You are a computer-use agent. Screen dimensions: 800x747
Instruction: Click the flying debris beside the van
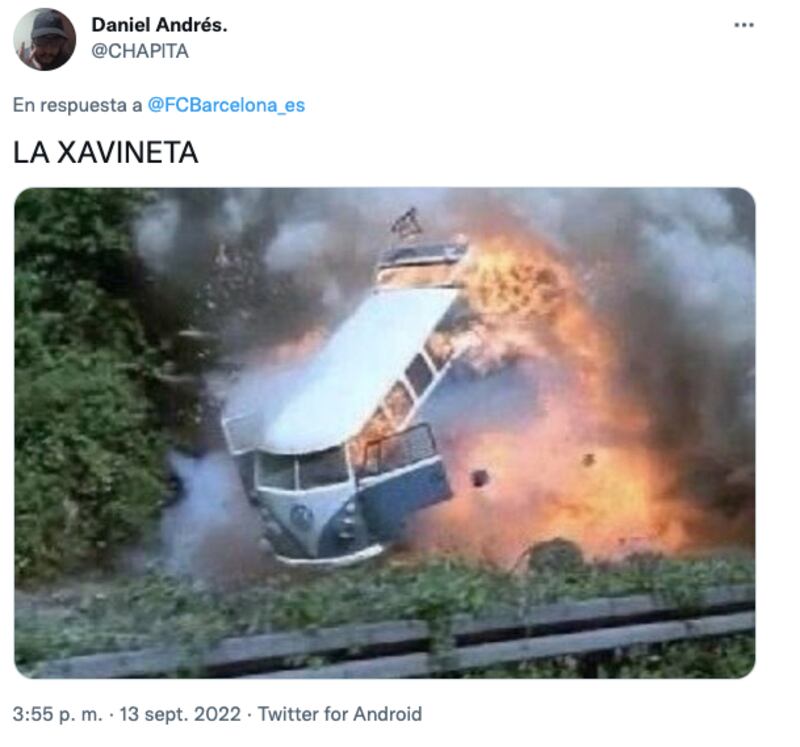pos(480,478)
